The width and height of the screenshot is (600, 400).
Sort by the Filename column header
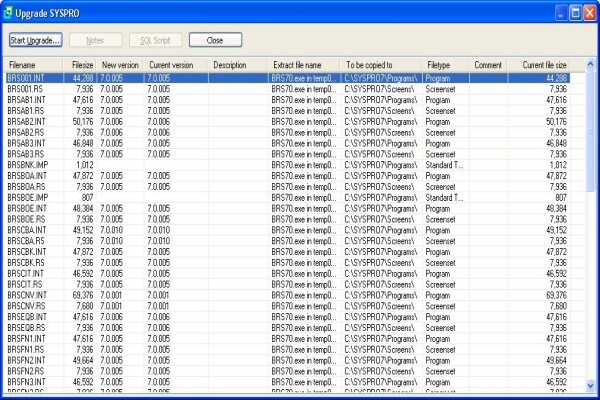(34, 65)
